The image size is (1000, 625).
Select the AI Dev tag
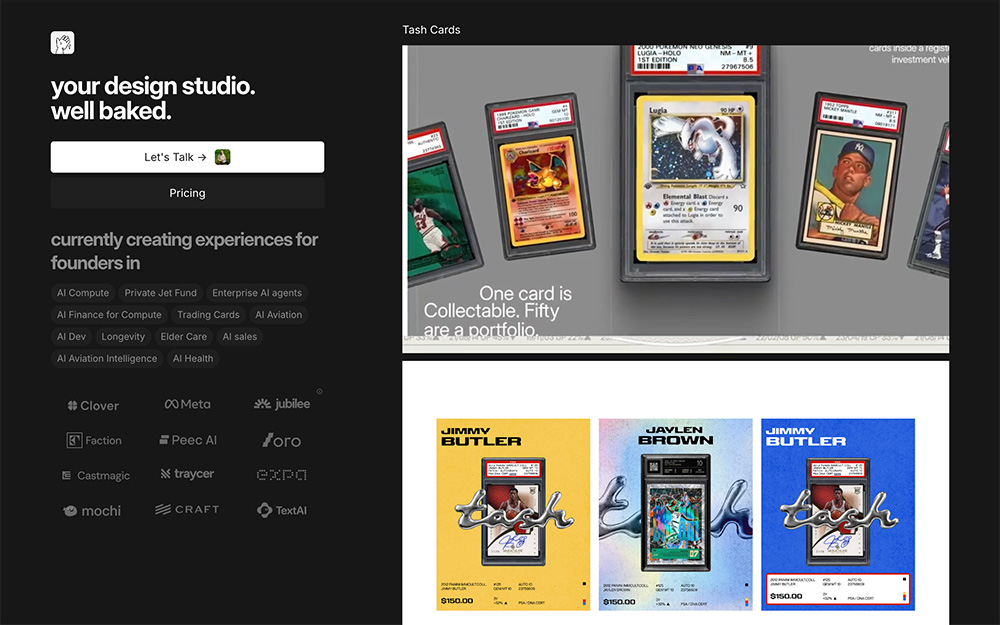(x=71, y=336)
